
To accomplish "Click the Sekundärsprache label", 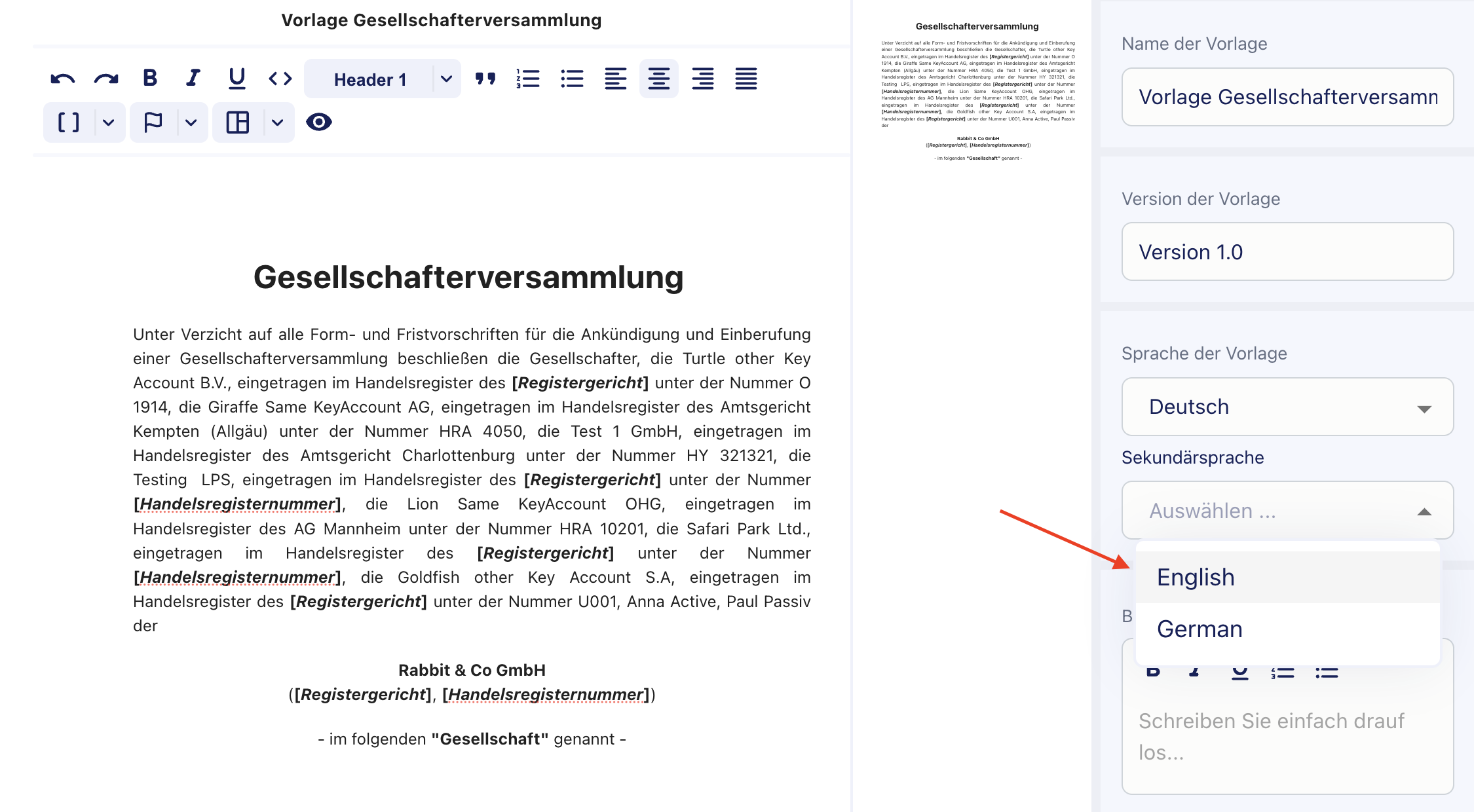I will [1192, 458].
